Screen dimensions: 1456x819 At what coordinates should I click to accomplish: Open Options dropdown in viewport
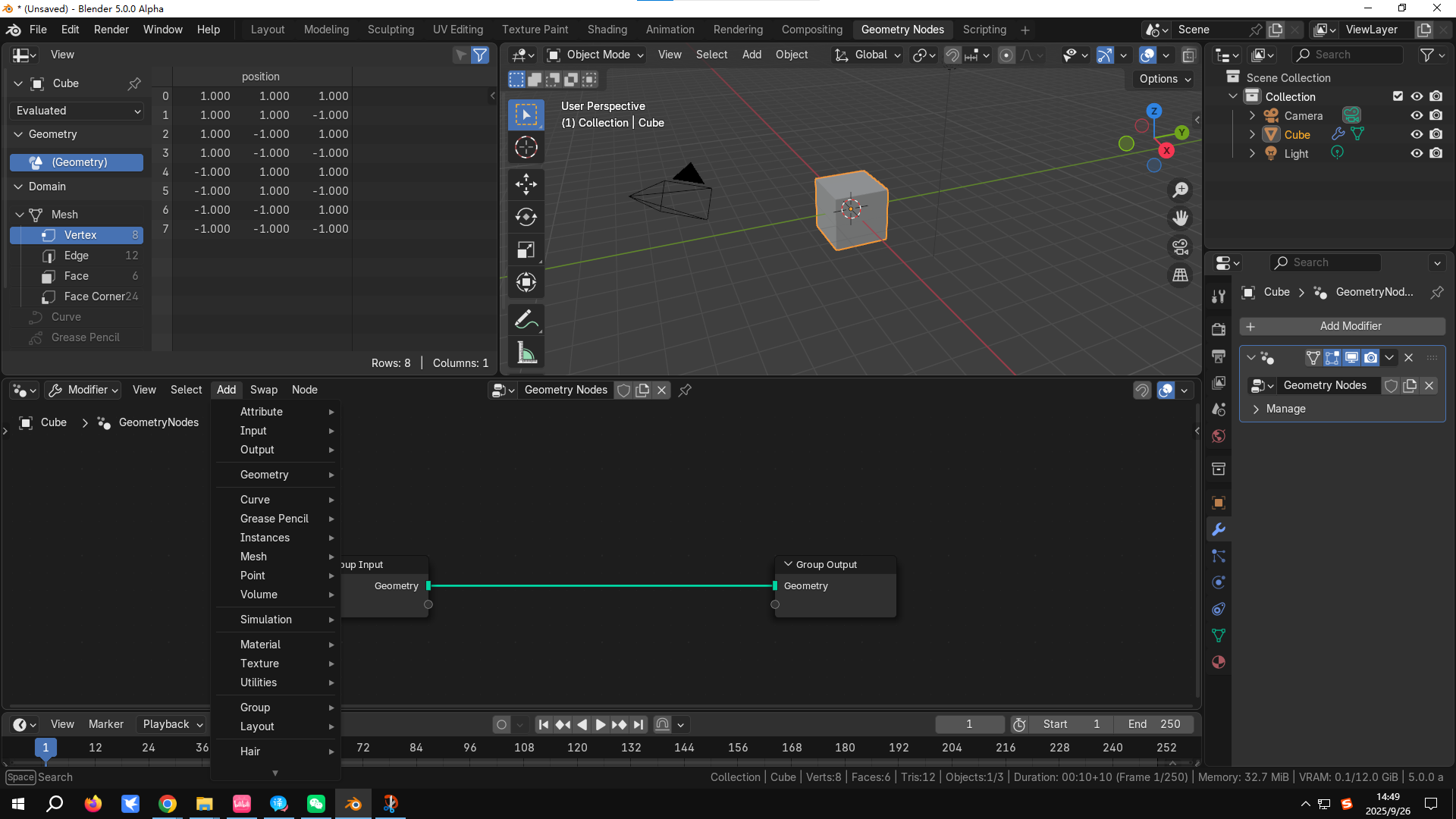1165,79
